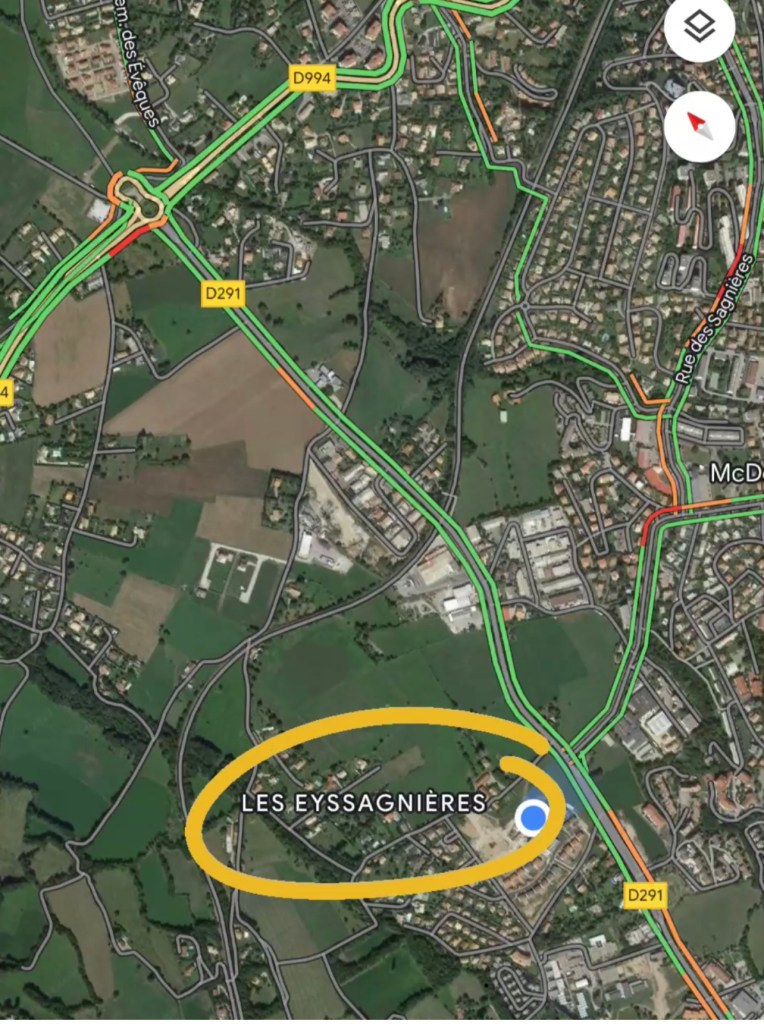
Task: Tap the roundabout at D994 junction
Action: [138, 200]
